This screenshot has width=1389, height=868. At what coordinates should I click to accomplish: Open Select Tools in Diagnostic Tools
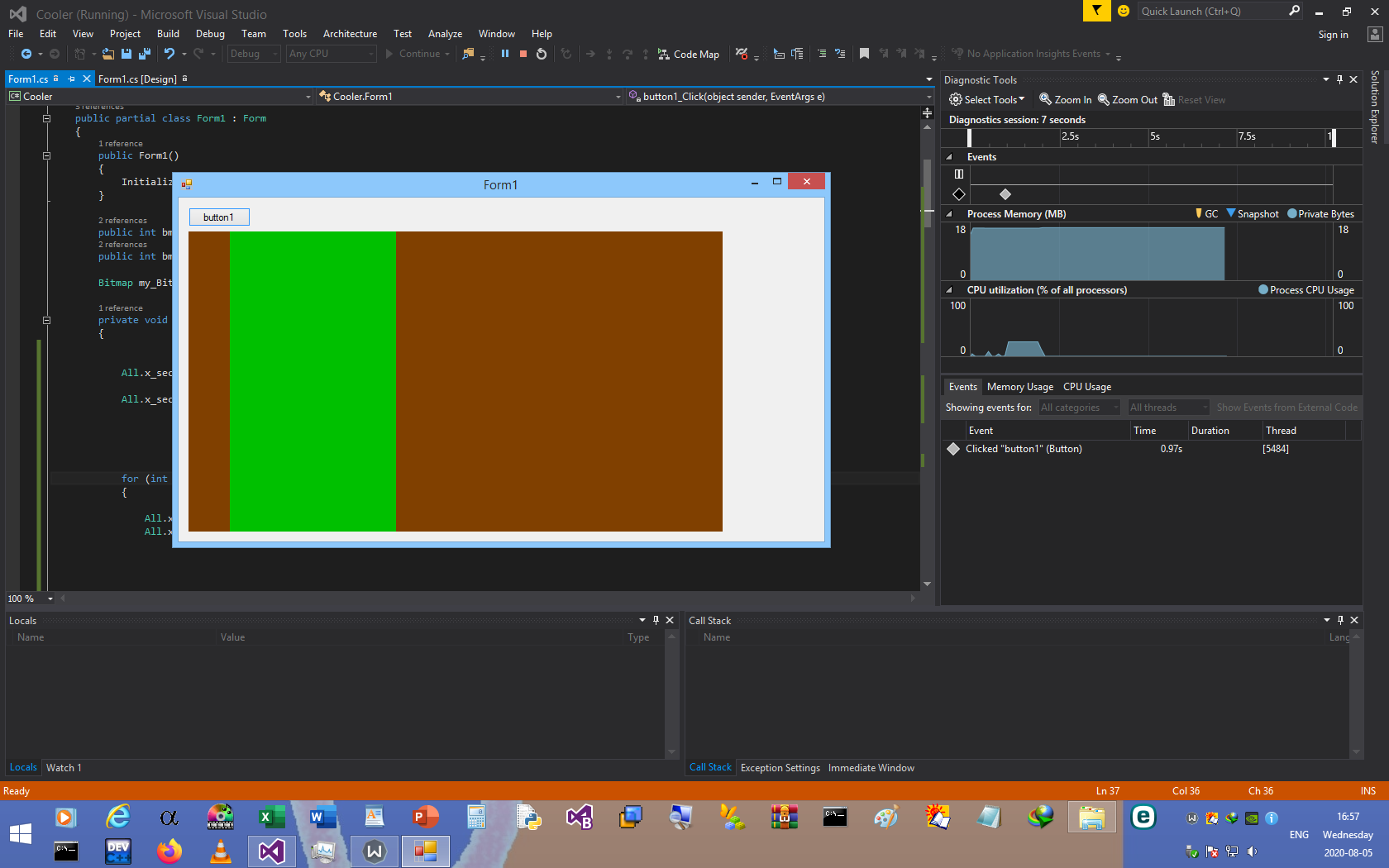987,100
